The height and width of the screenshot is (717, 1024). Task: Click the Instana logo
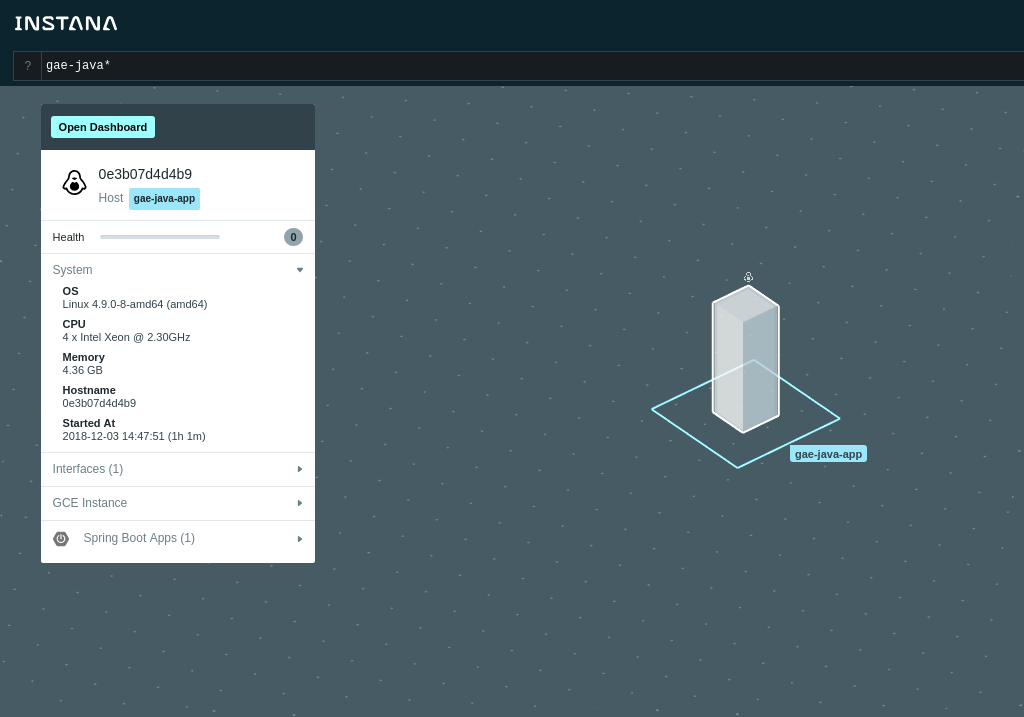tap(66, 24)
